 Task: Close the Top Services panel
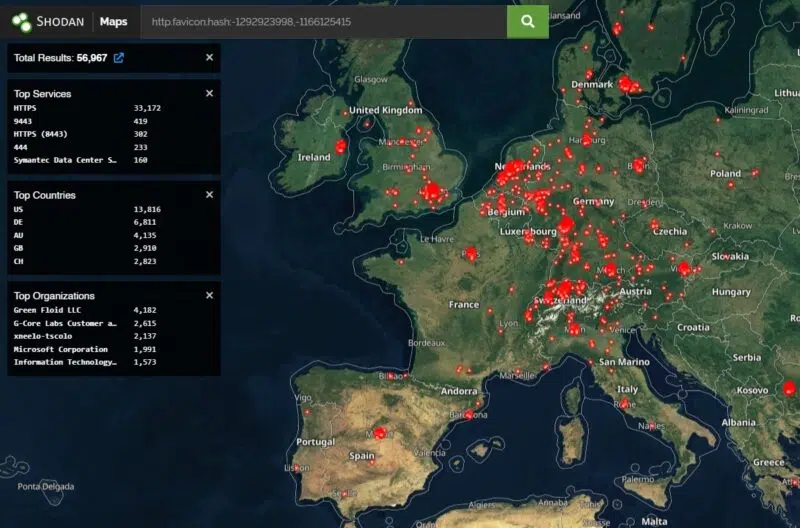click(x=209, y=93)
